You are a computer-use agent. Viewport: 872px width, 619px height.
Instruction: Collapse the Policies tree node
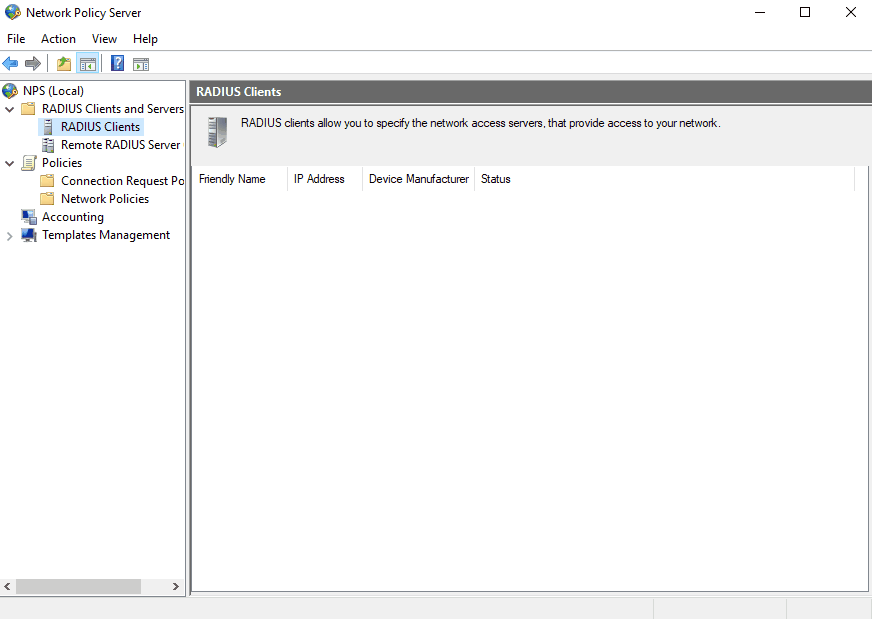click(x=9, y=163)
